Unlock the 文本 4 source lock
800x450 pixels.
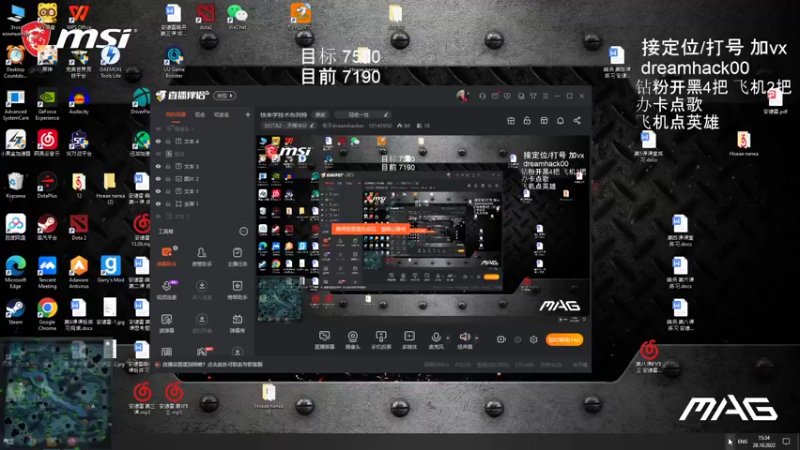[168, 141]
